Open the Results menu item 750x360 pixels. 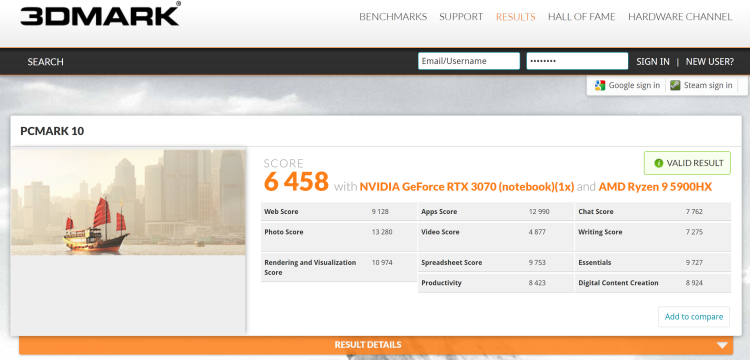tap(515, 17)
